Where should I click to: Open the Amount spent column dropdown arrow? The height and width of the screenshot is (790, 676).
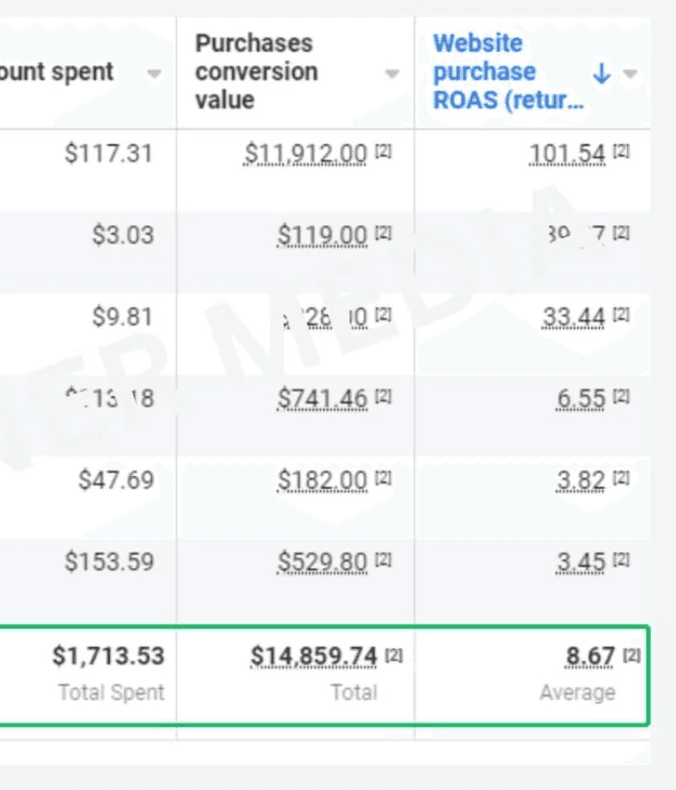point(154,73)
